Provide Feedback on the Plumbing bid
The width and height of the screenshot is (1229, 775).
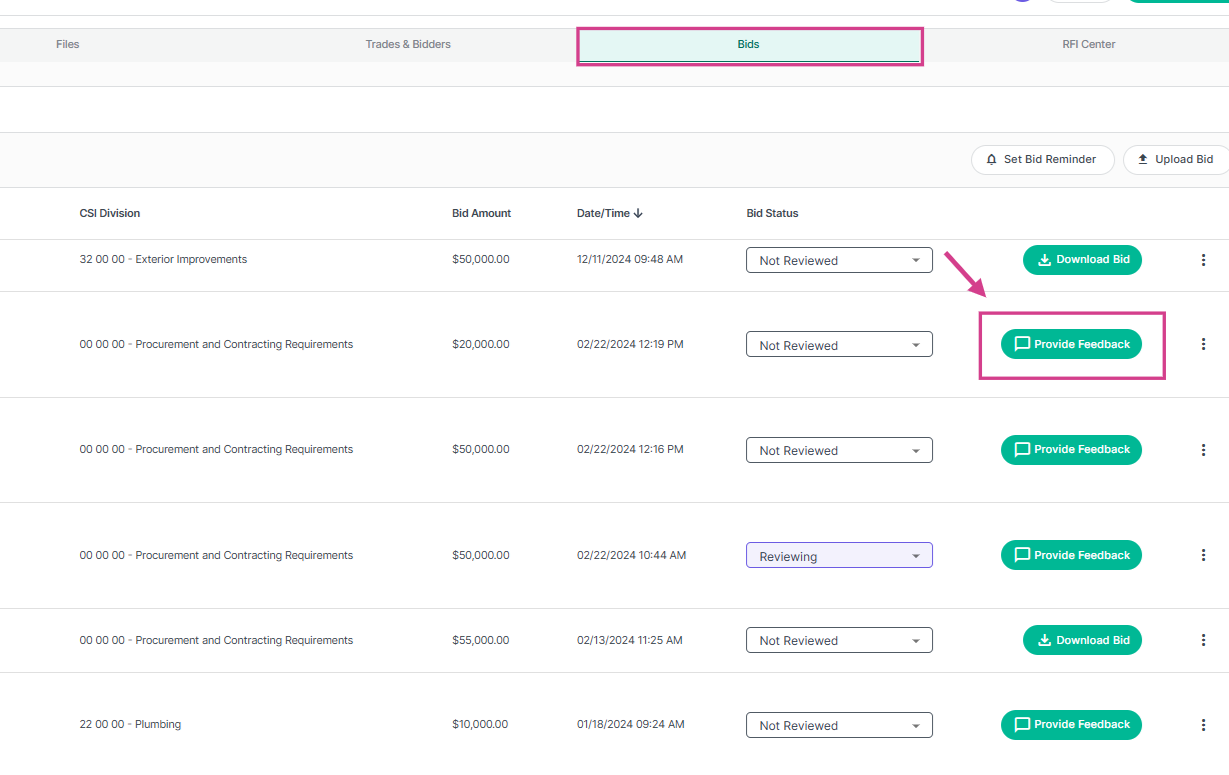[x=1071, y=725]
